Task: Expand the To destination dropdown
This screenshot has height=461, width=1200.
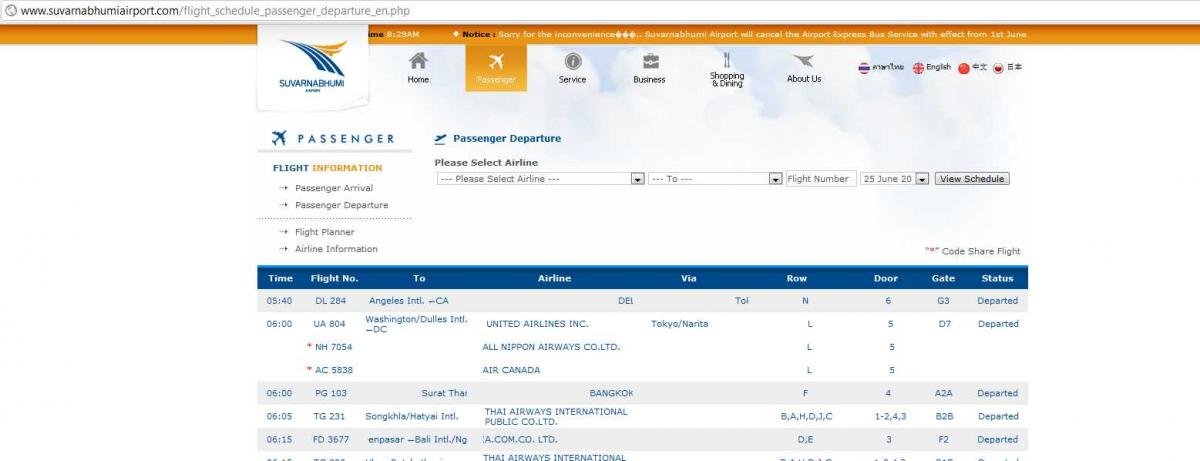Action: click(715, 179)
